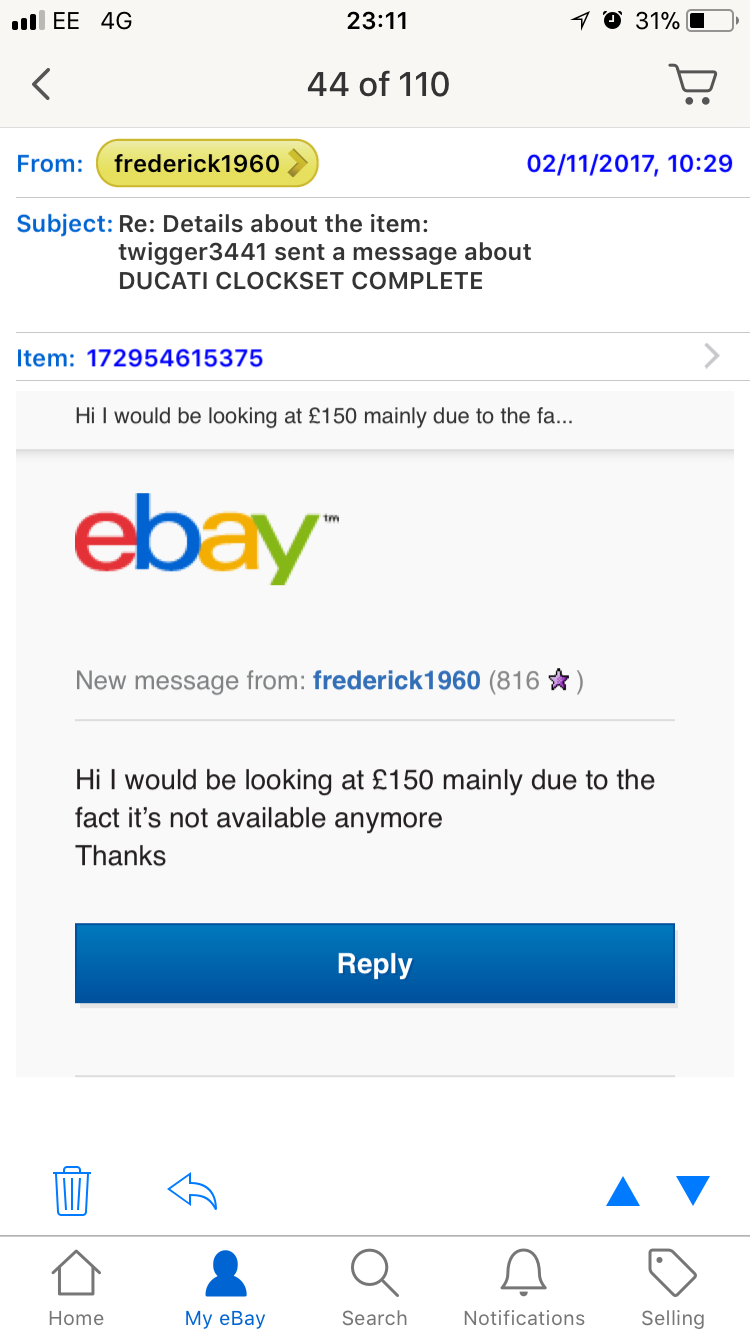
Task: Tap the blue Reply button
Action: click(x=375, y=963)
